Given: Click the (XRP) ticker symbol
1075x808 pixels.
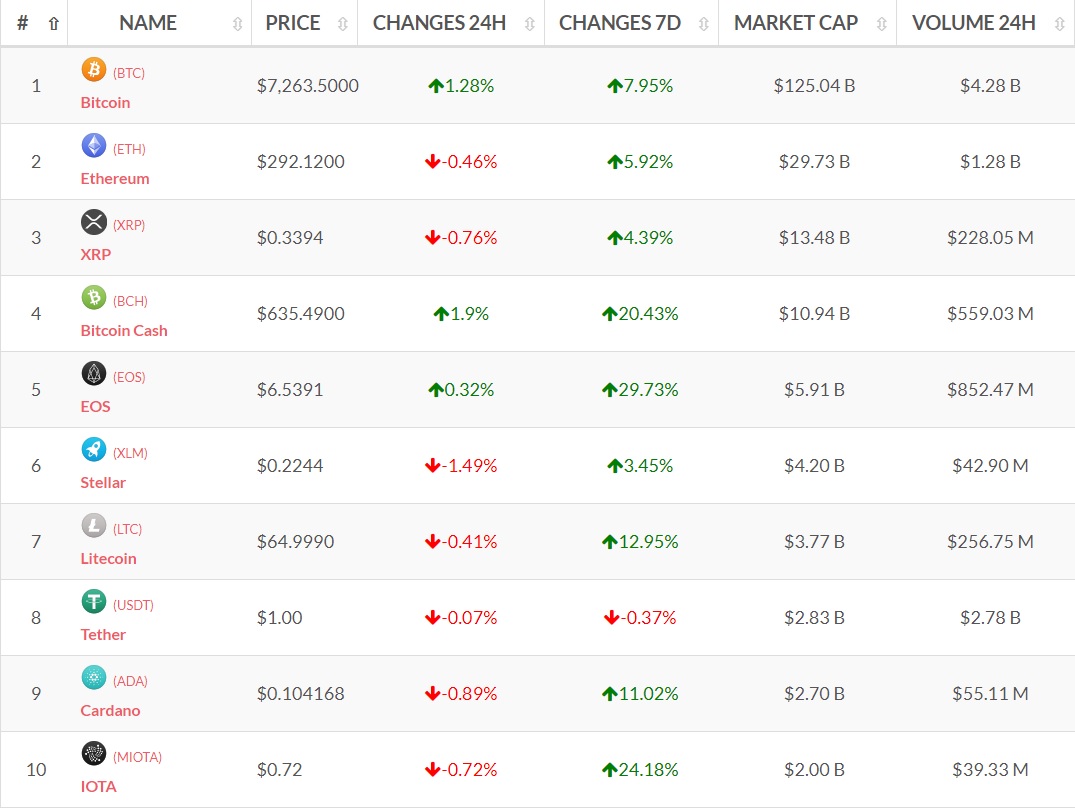Looking at the screenshot, I should (x=129, y=225).
